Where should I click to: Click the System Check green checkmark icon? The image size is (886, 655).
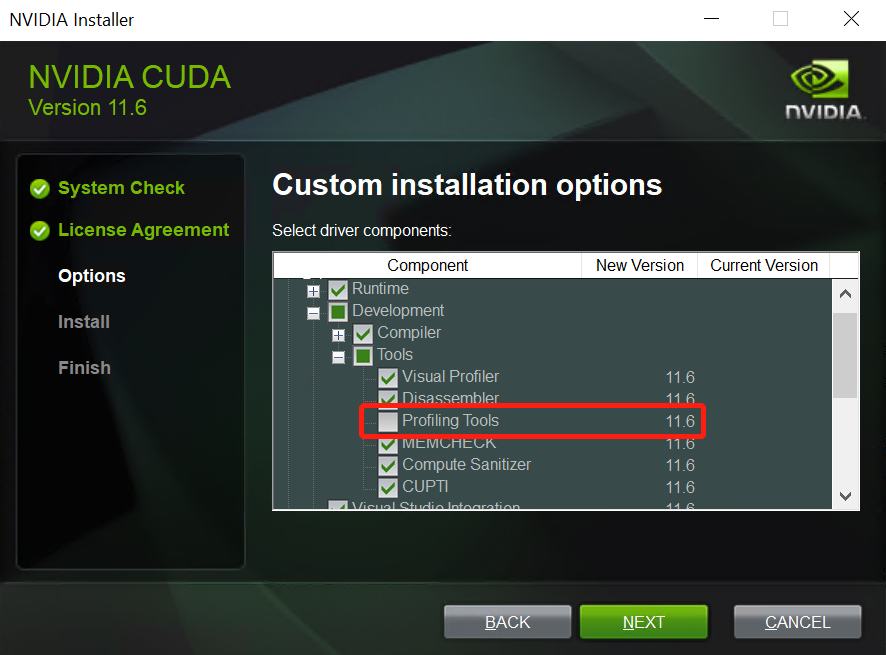pos(40,189)
